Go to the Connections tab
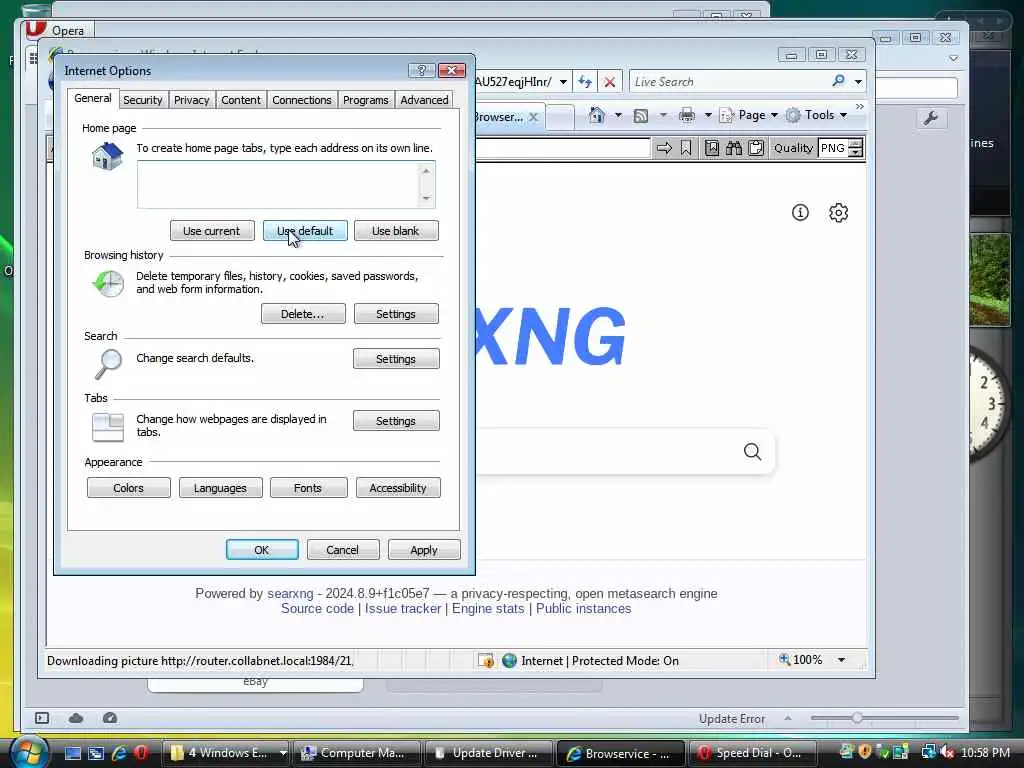The height and width of the screenshot is (768, 1024). (x=302, y=100)
